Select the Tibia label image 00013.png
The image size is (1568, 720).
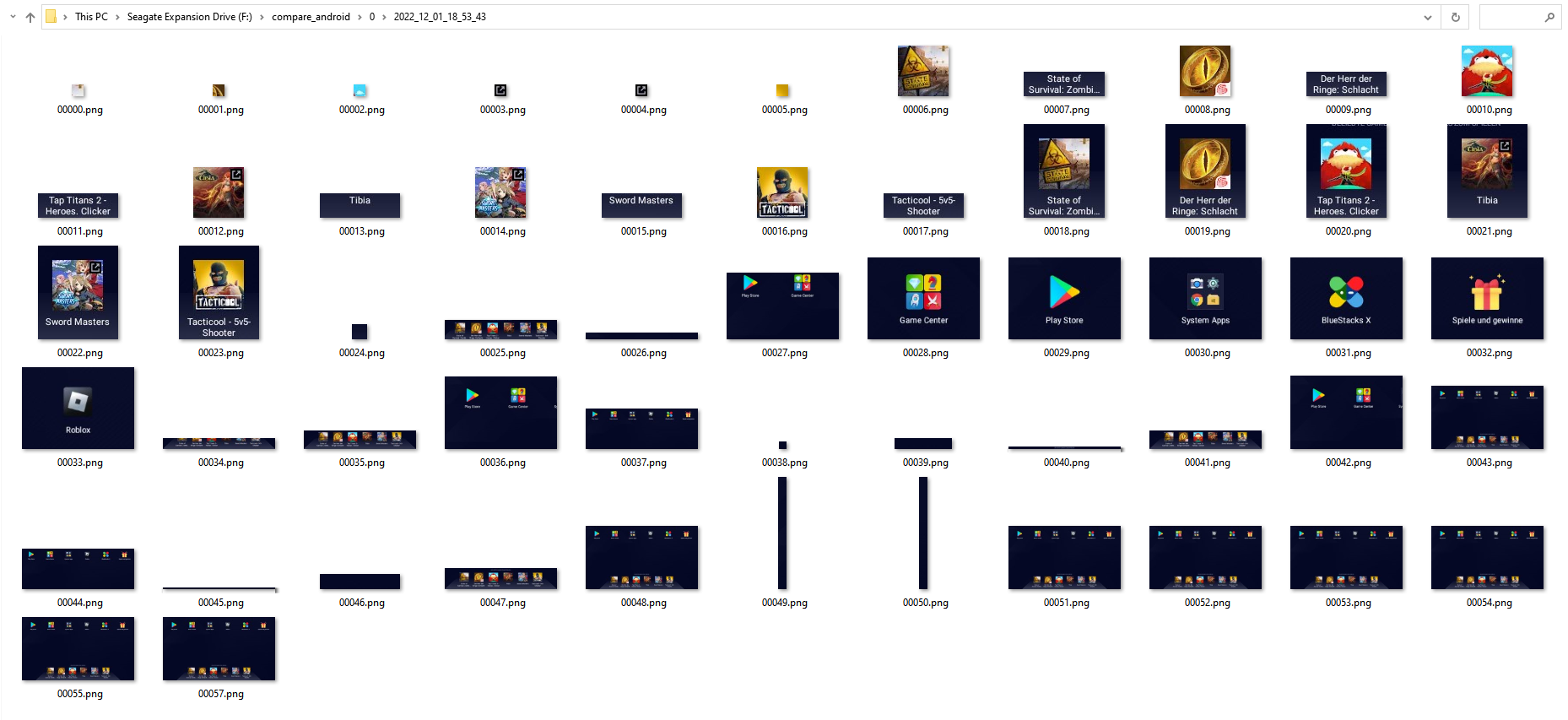(x=360, y=206)
